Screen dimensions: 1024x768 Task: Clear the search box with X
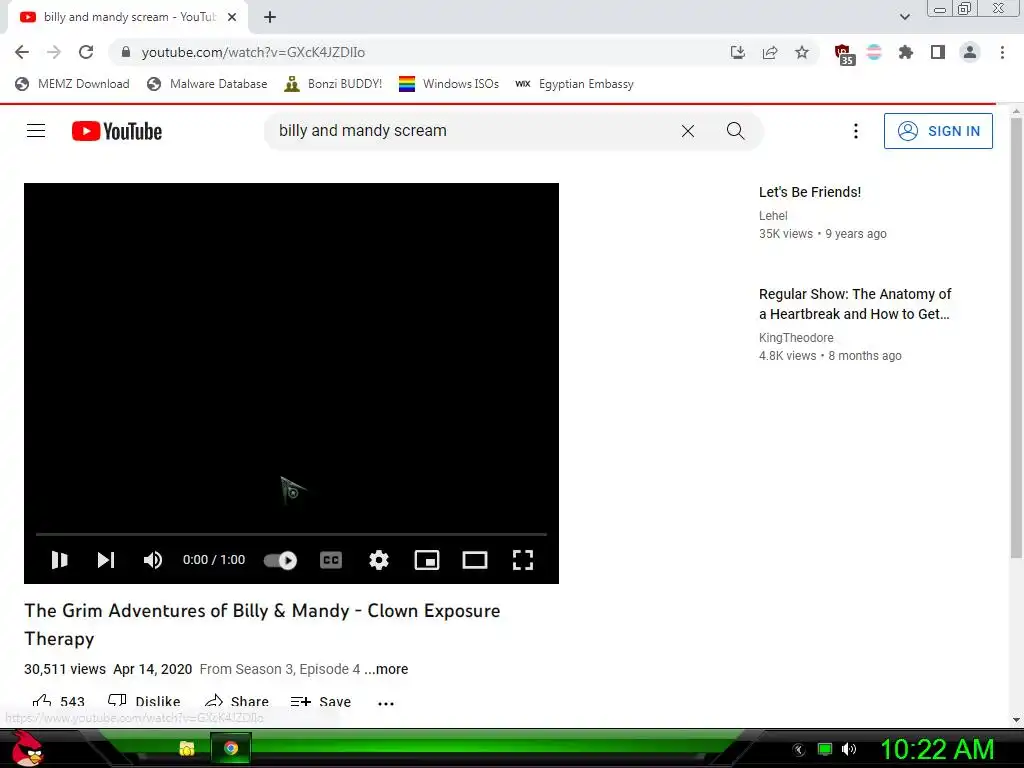688,131
